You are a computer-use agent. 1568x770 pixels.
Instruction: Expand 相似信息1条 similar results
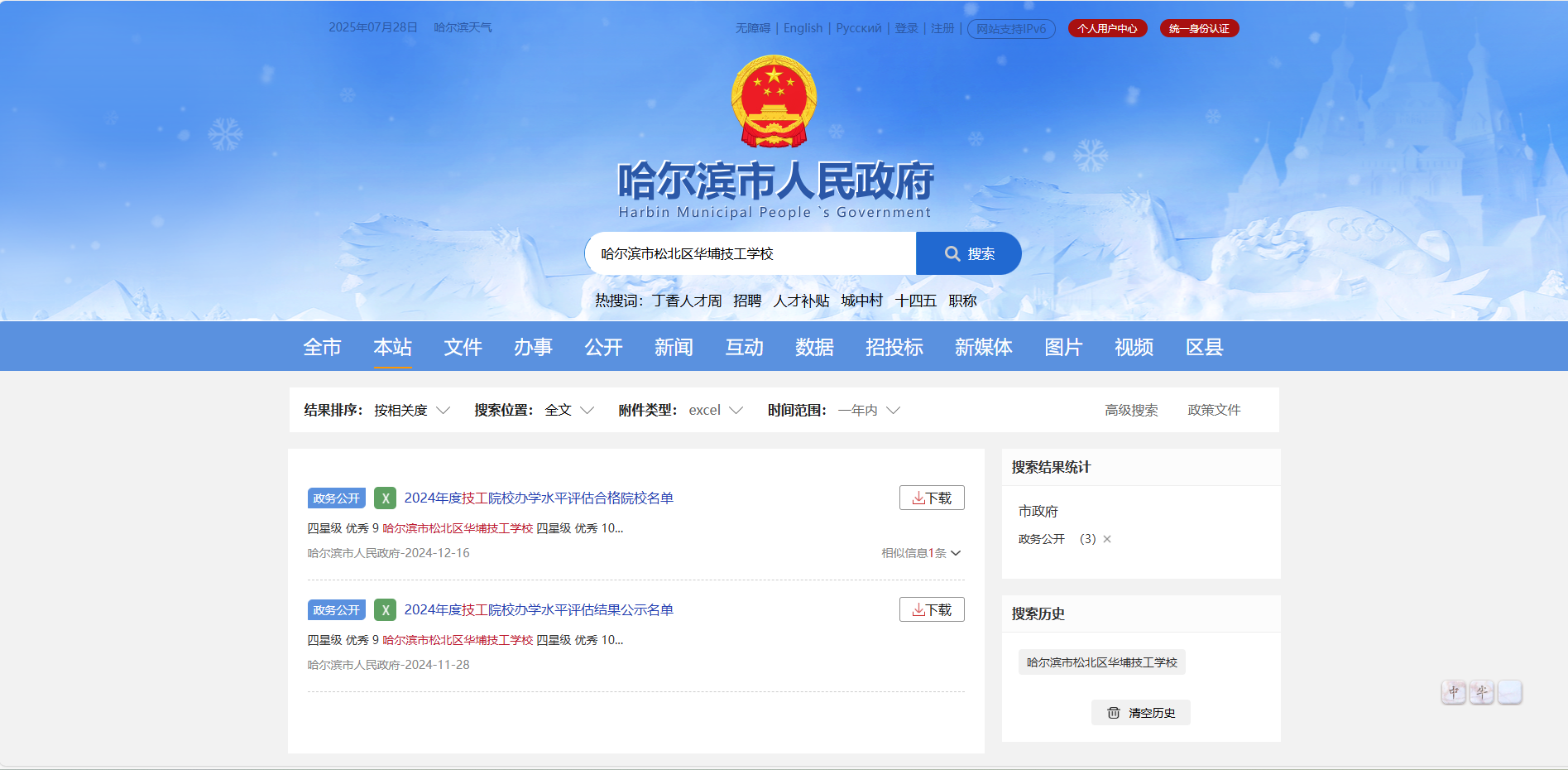click(921, 553)
